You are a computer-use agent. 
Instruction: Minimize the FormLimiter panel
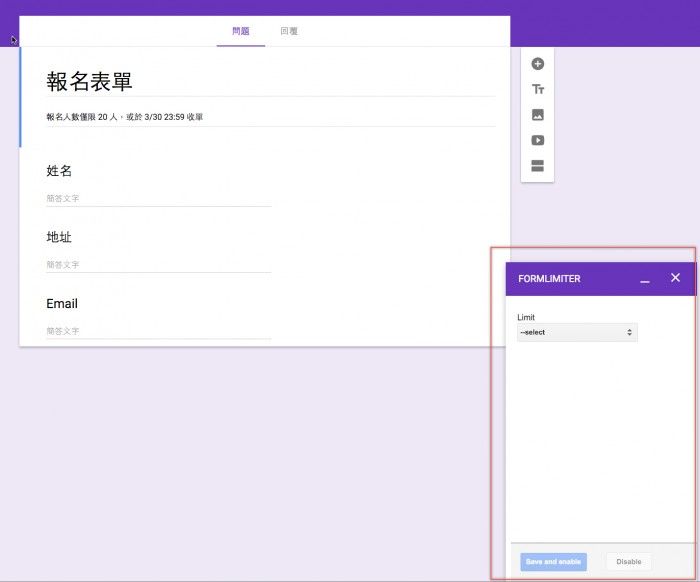tap(645, 279)
